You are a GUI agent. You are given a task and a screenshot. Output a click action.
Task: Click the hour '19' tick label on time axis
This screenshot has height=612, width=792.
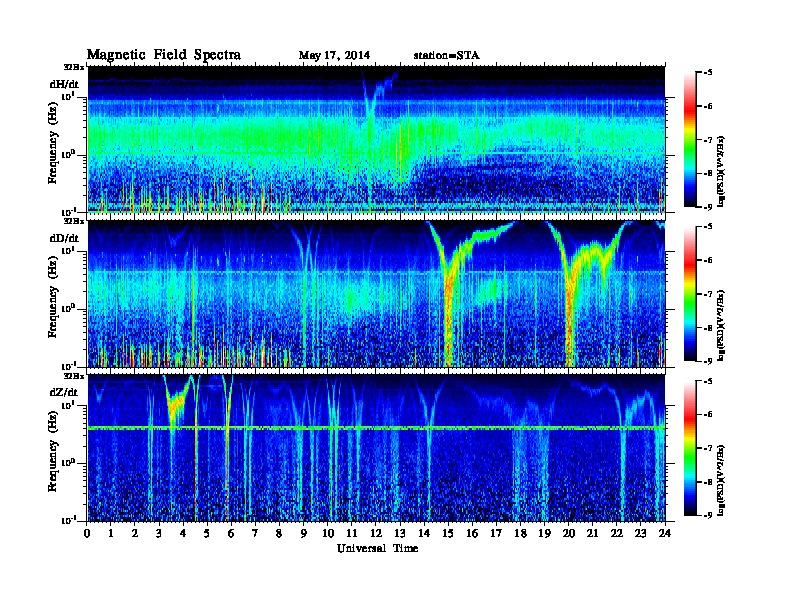pos(544,533)
